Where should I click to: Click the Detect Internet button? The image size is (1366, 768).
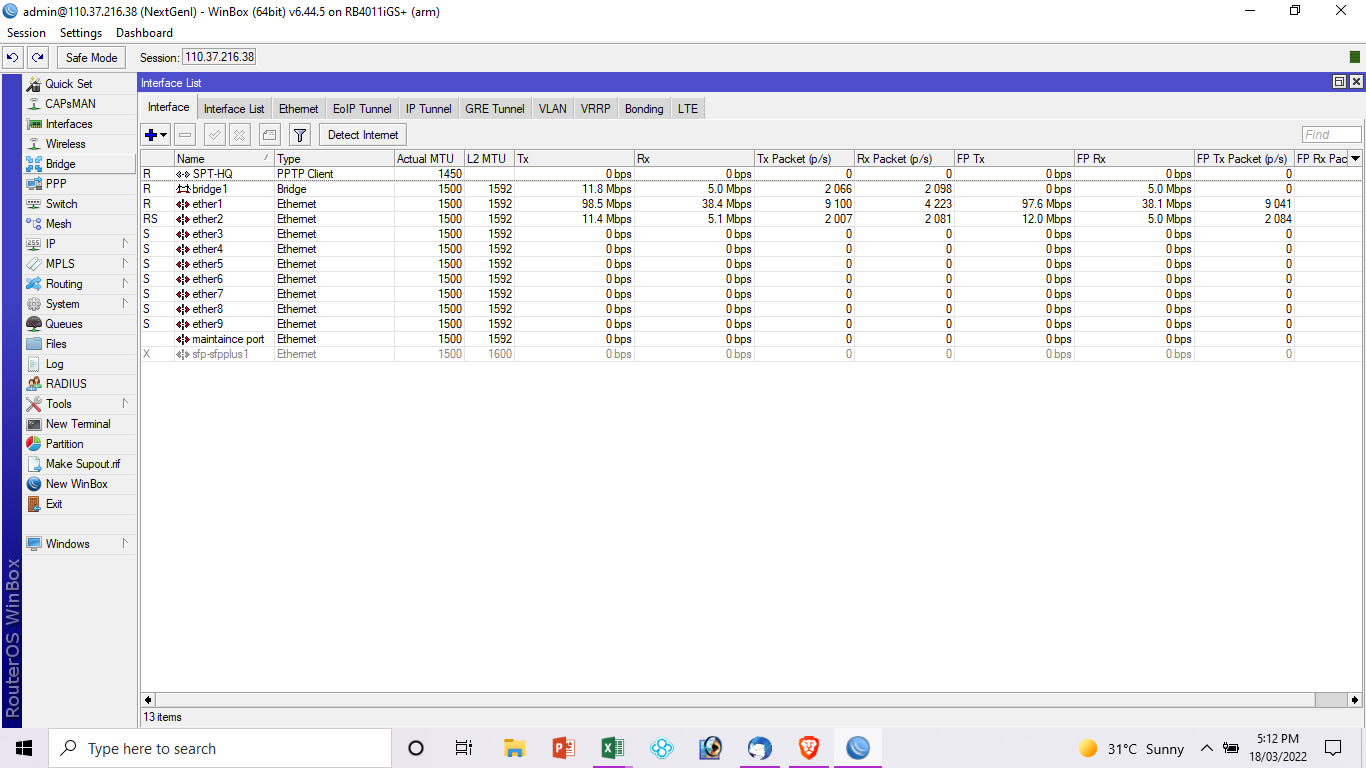pyautogui.click(x=362, y=135)
